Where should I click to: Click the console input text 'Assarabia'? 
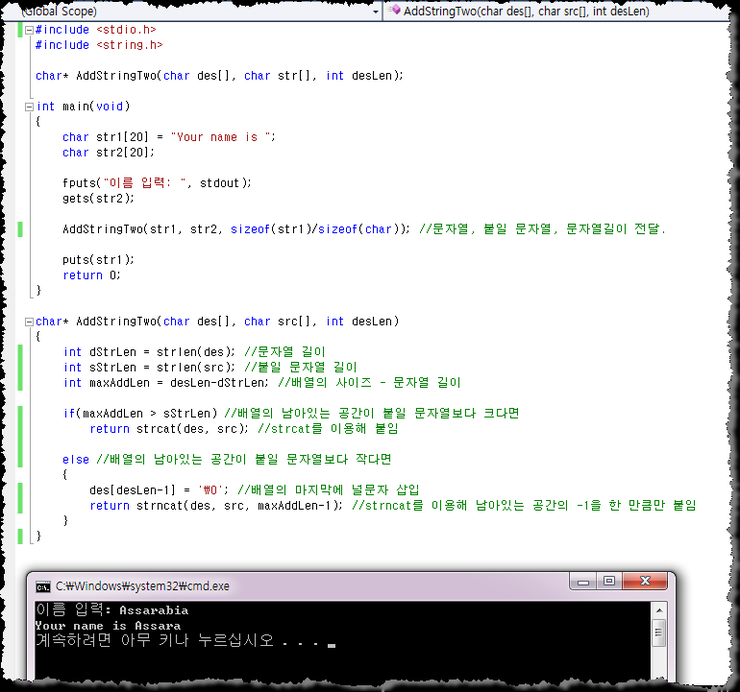[x=154, y=610]
